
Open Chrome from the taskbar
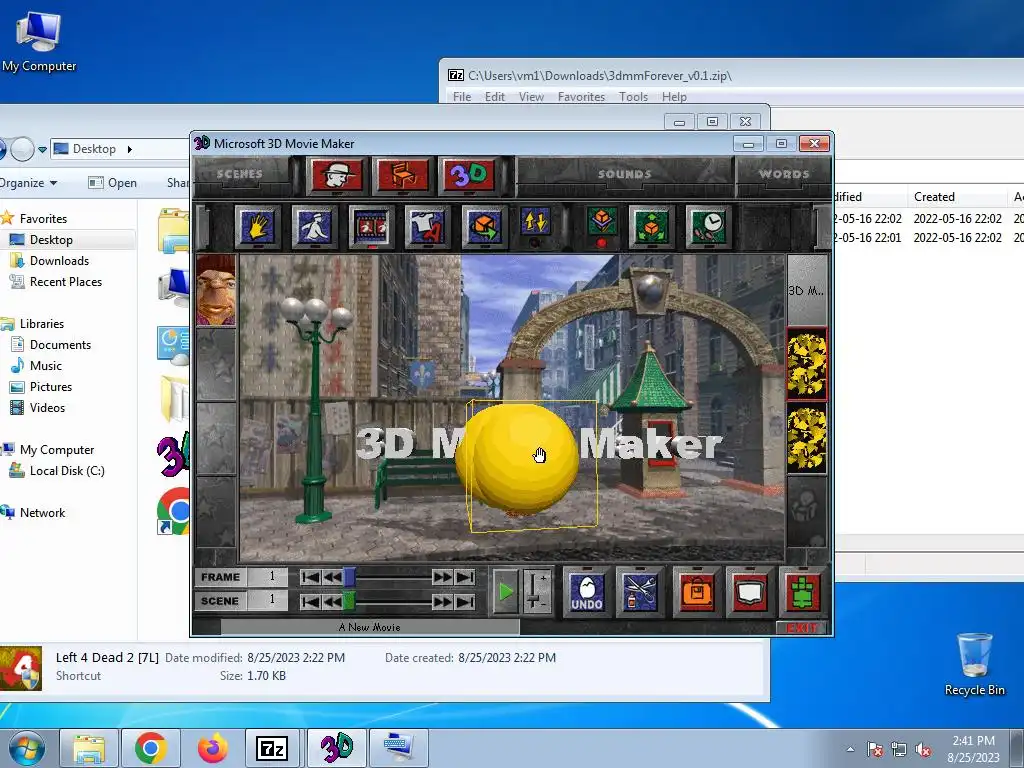[x=151, y=748]
